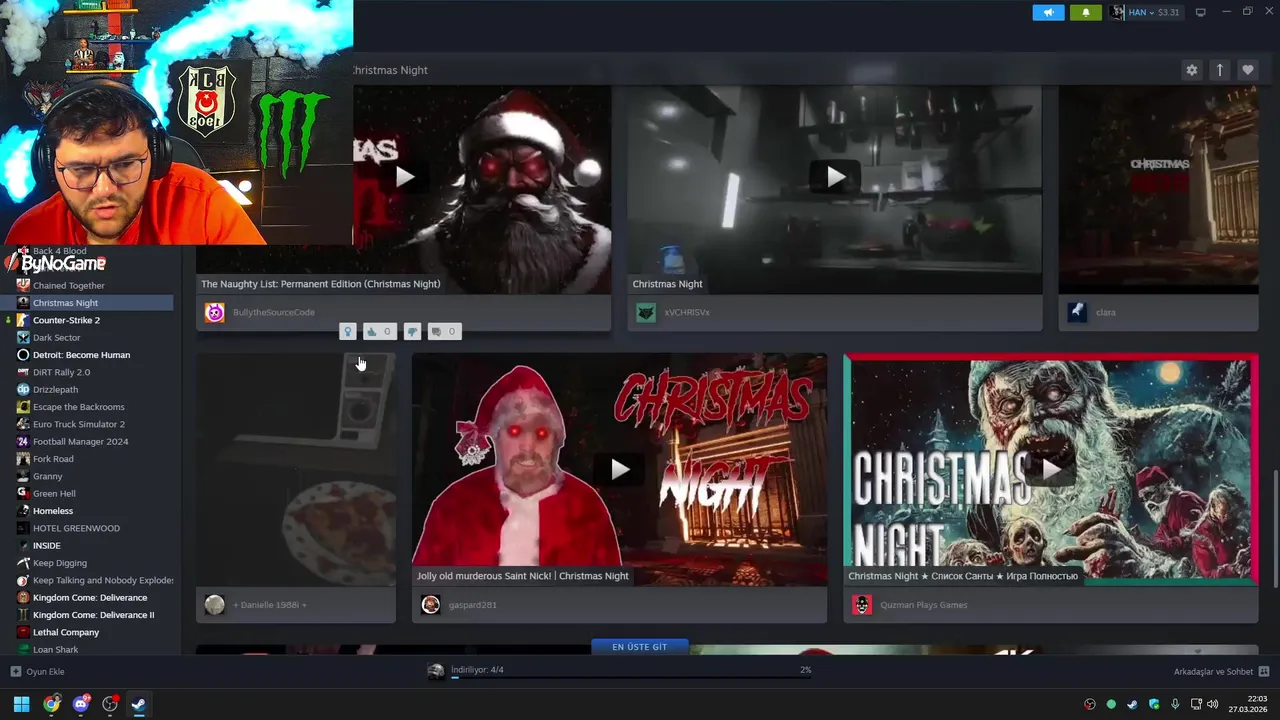Open downloads progress İndiriliyor 4/4
The image size is (1280, 720).
click(x=620, y=671)
